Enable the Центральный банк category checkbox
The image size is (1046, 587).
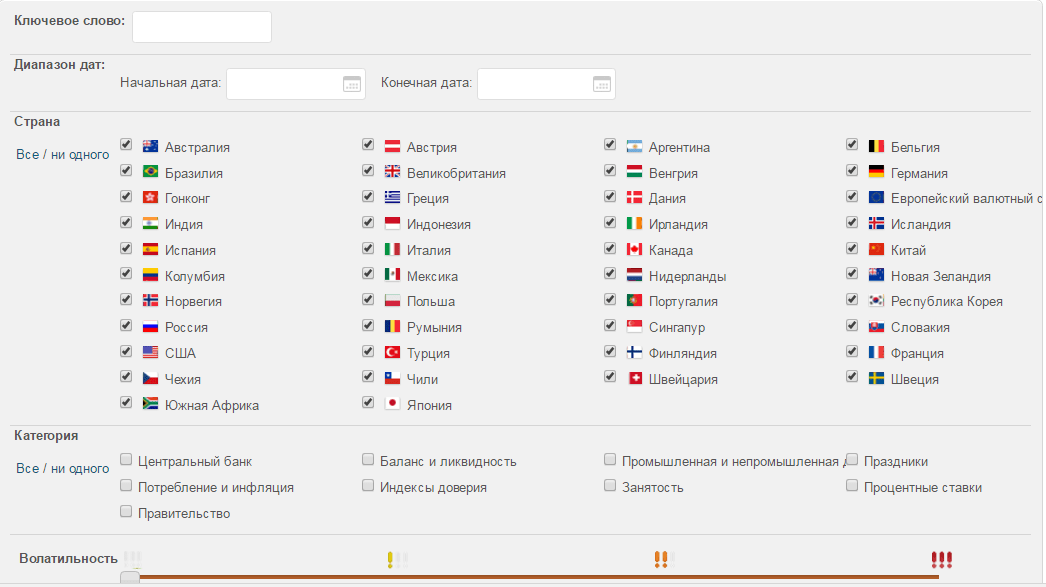pos(126,459)
